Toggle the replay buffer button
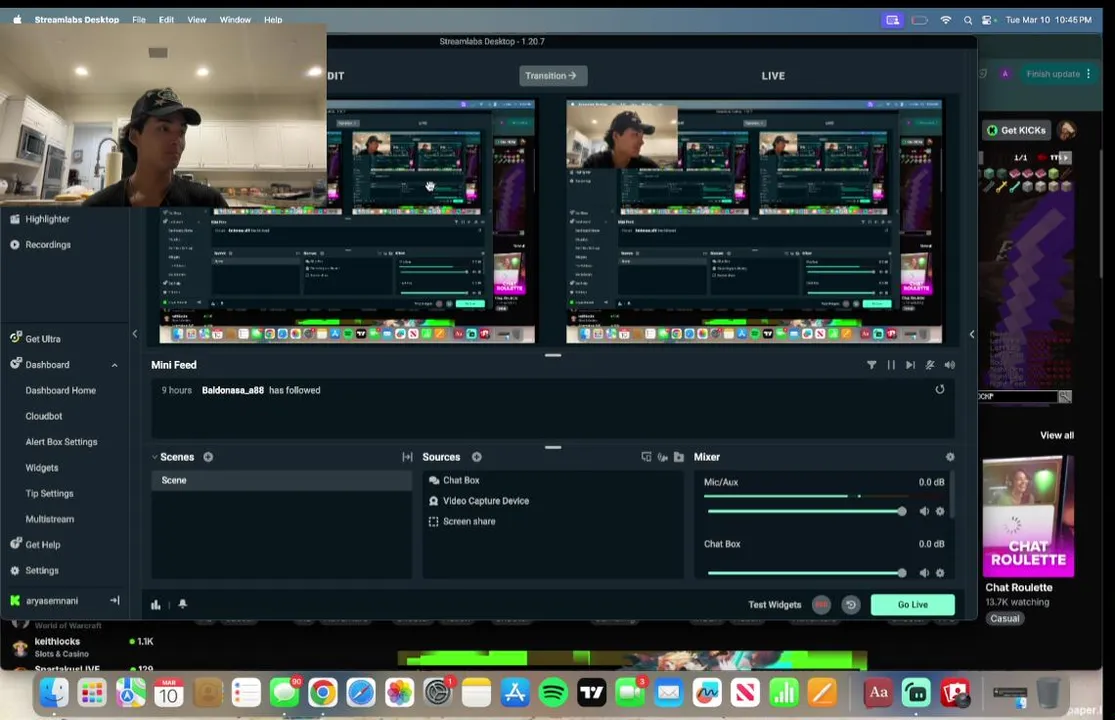 coord(850,605)
